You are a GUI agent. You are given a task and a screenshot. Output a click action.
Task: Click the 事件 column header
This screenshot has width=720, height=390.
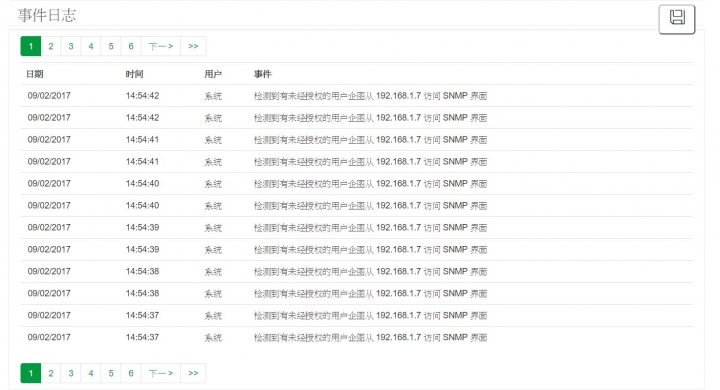coord(263,74)
